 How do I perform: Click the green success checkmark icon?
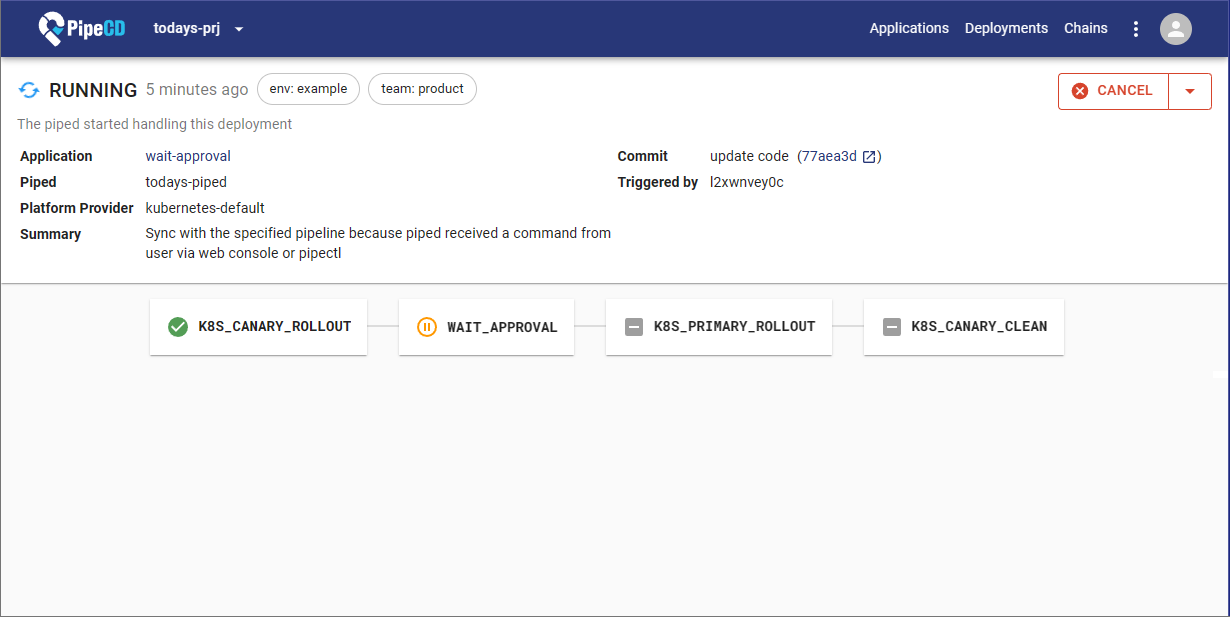click(178, 327)
